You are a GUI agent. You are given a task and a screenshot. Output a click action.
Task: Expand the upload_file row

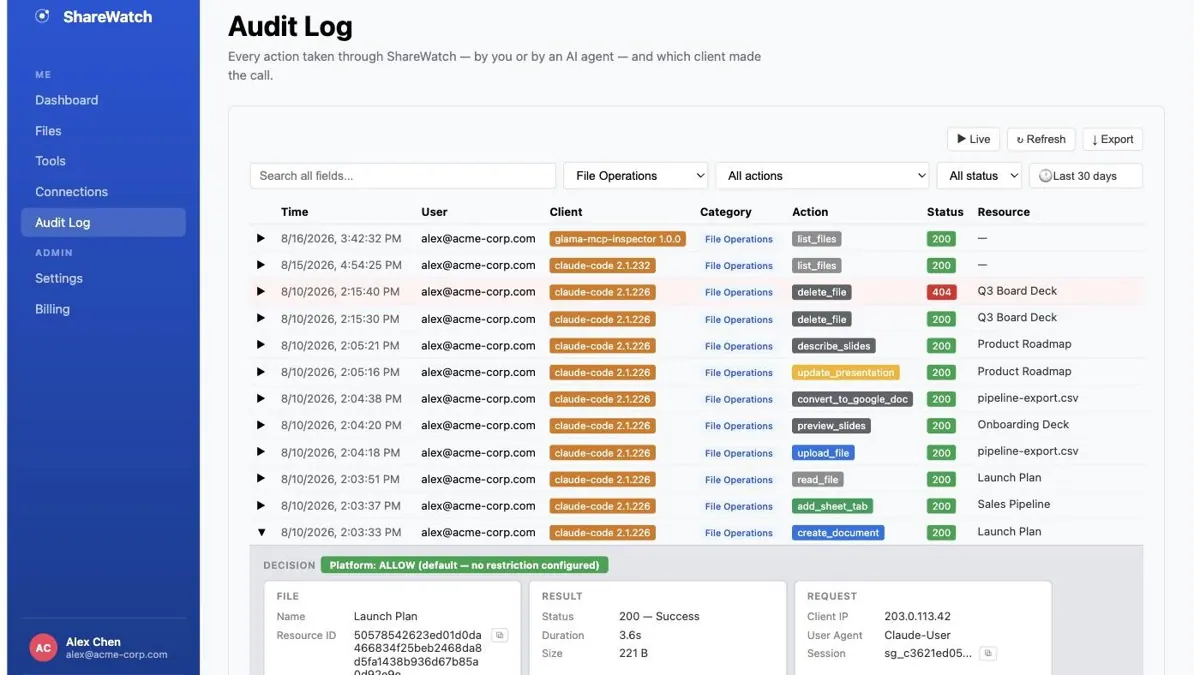(x=261, y=452)
